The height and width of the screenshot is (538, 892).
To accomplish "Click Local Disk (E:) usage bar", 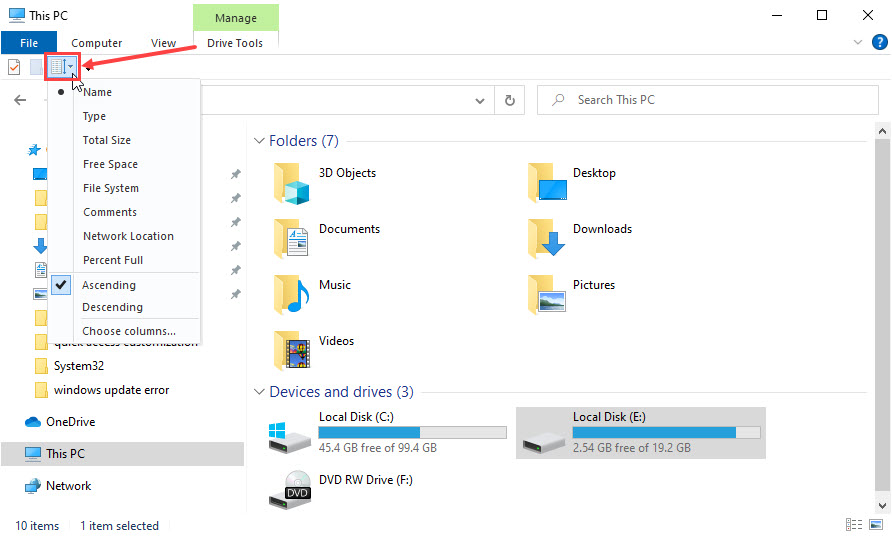I will tap(666, 432).
